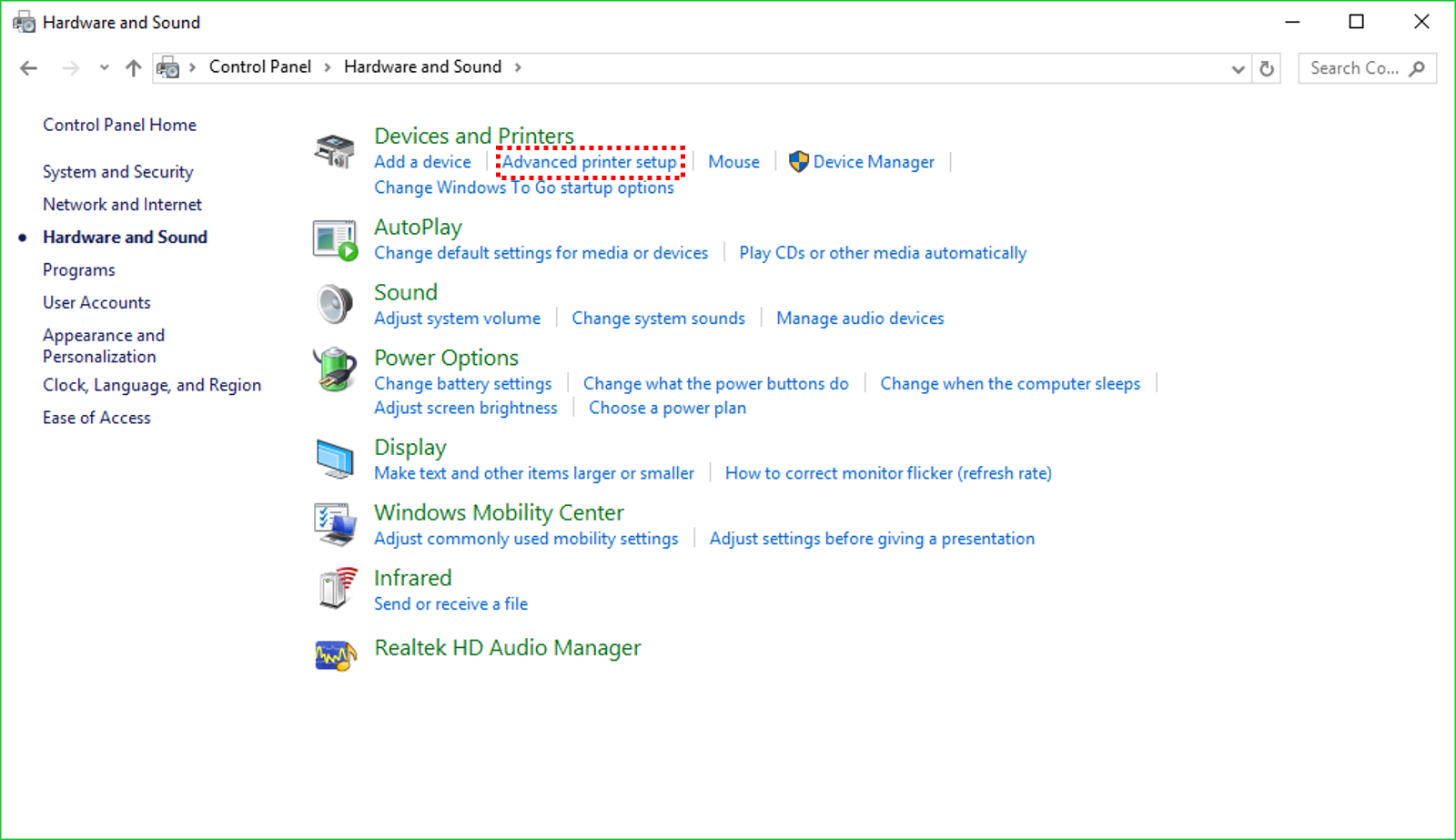Viewport: 1456px width, 840px height.
Task: Open Mouse settings link
Action: click(733, 162)
